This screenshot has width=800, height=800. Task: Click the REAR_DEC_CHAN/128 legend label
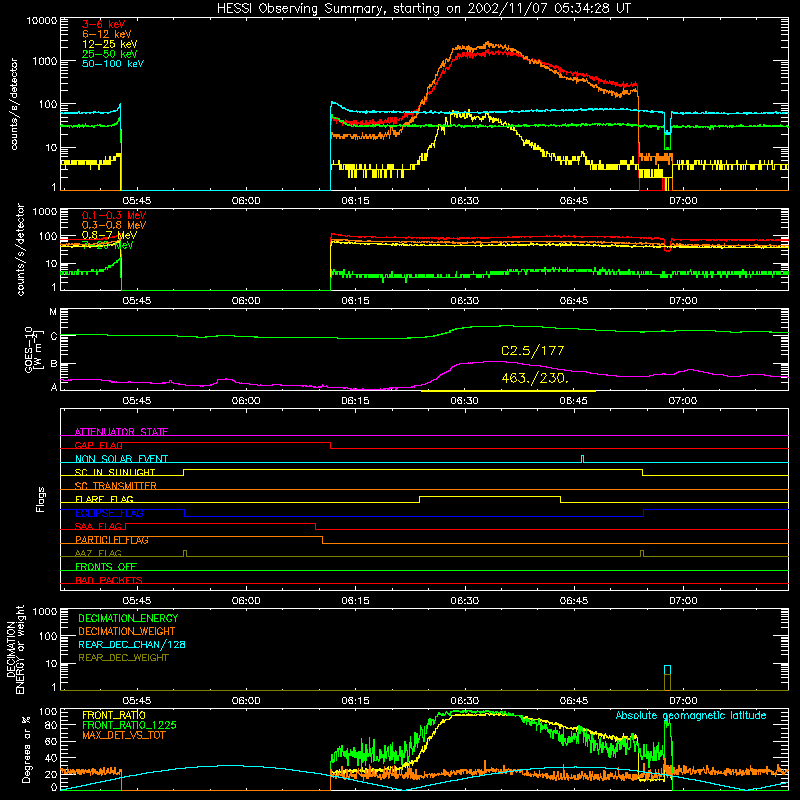pos(132,644)
